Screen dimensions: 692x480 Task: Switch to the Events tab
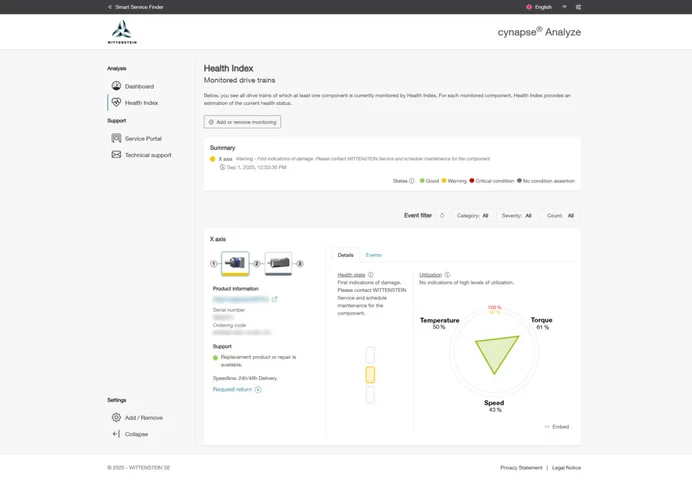tap(373, 255)
